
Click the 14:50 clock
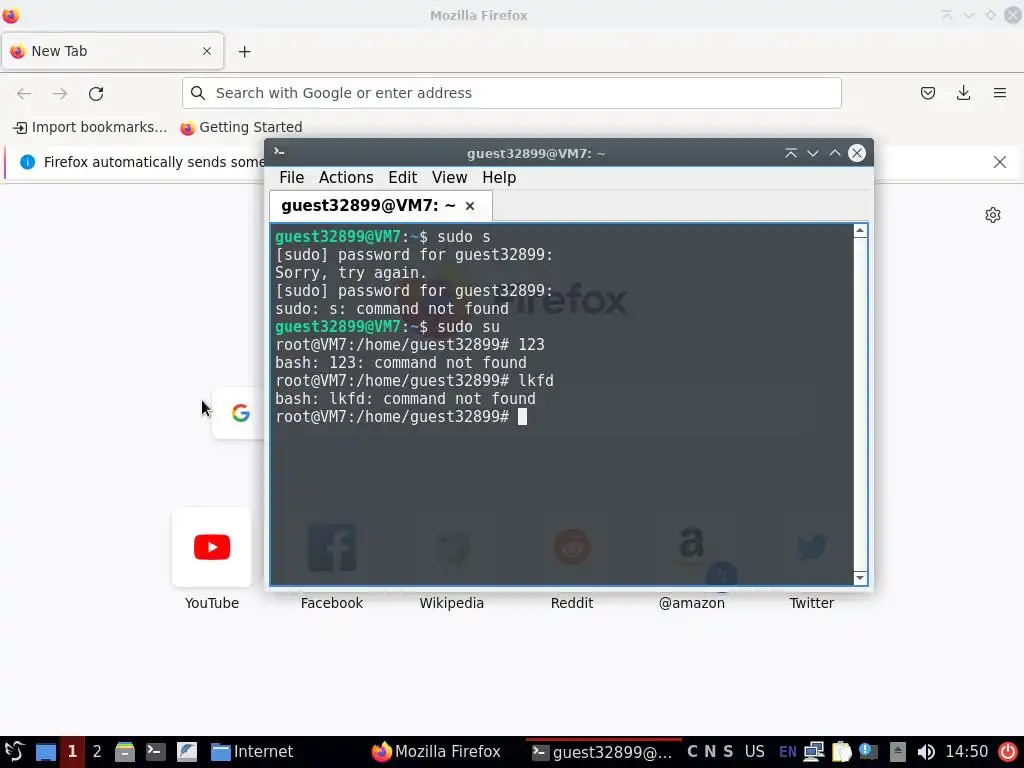(x=967, y=752)
